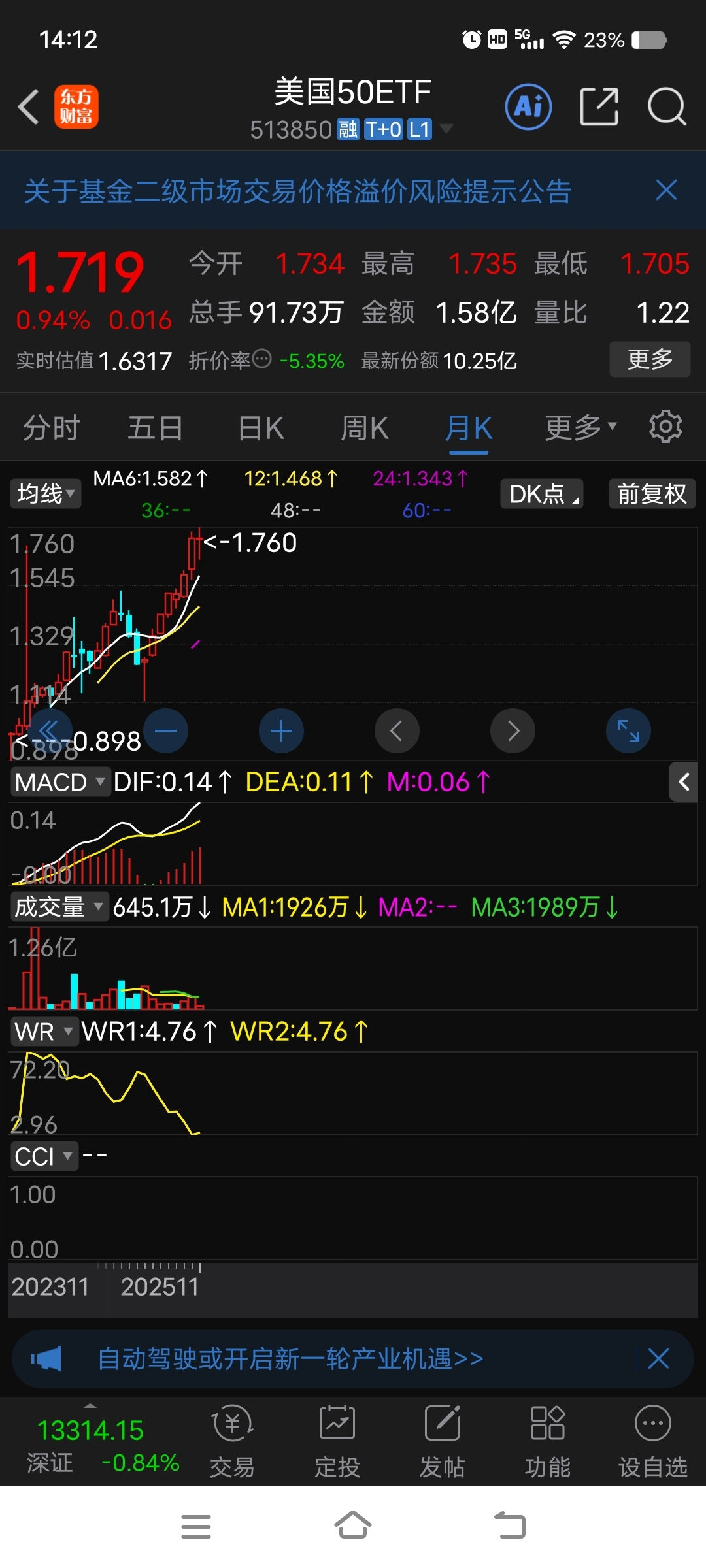Tap the Android home button
Image resolution: width=706 pixels, height=1568 pixels.
[x=353, y=1526]
